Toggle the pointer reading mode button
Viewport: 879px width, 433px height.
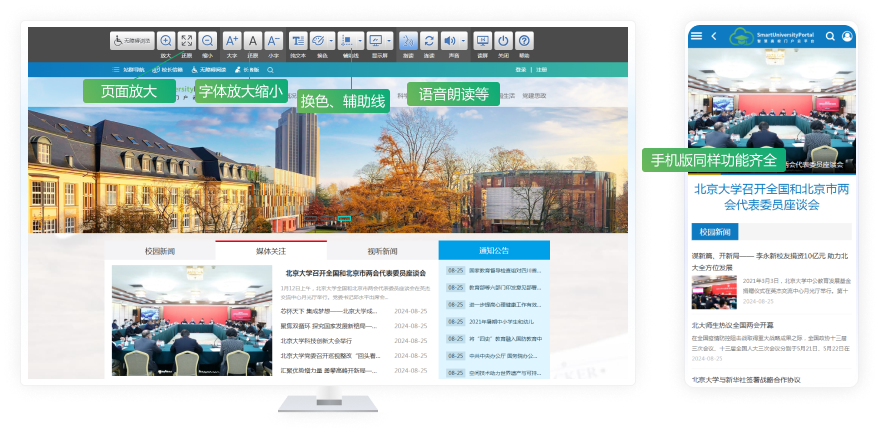click(x=407, y=41)
